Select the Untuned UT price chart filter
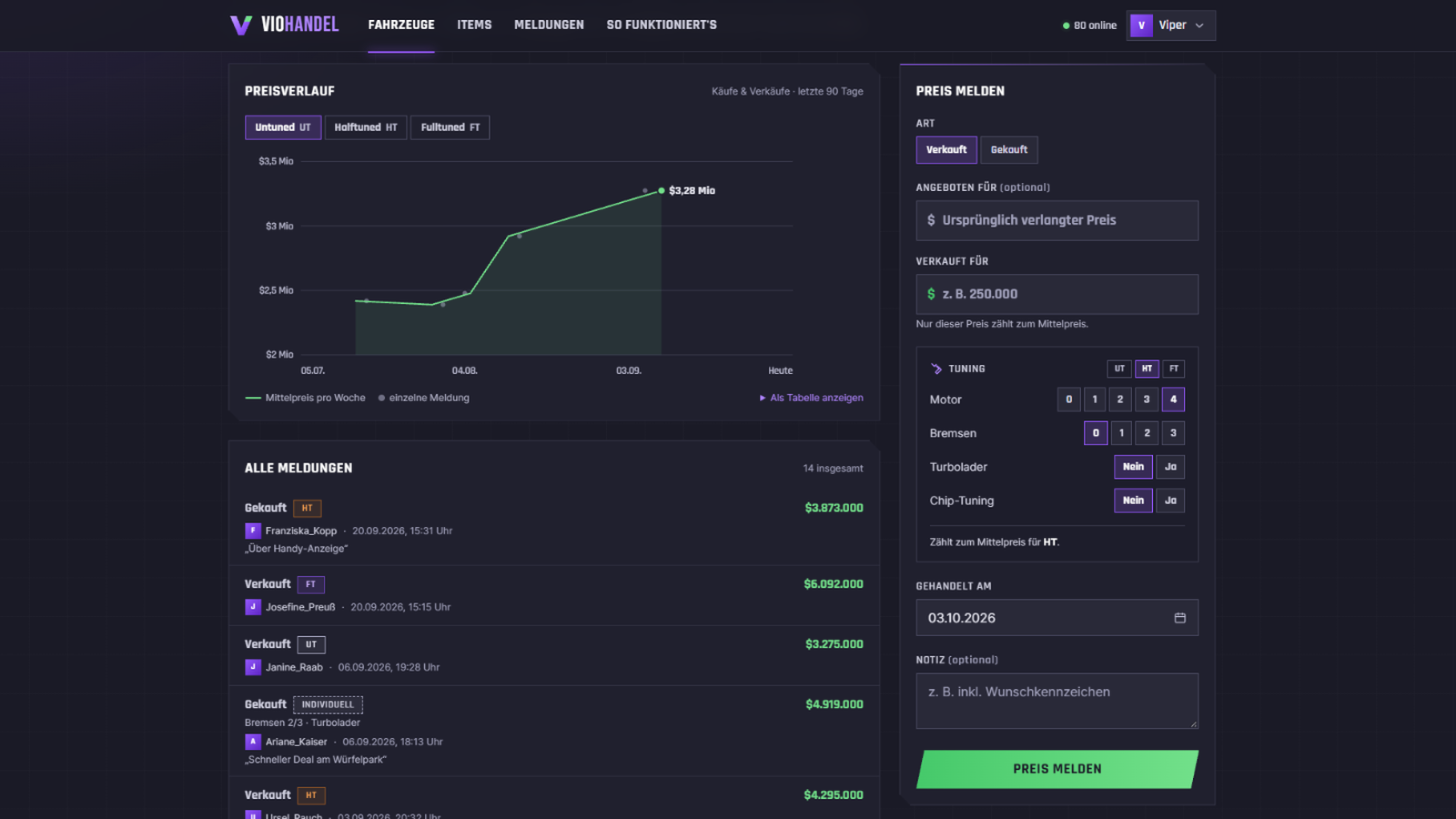1456x819 pixels. pyautogui.click(x=283, y=127)
